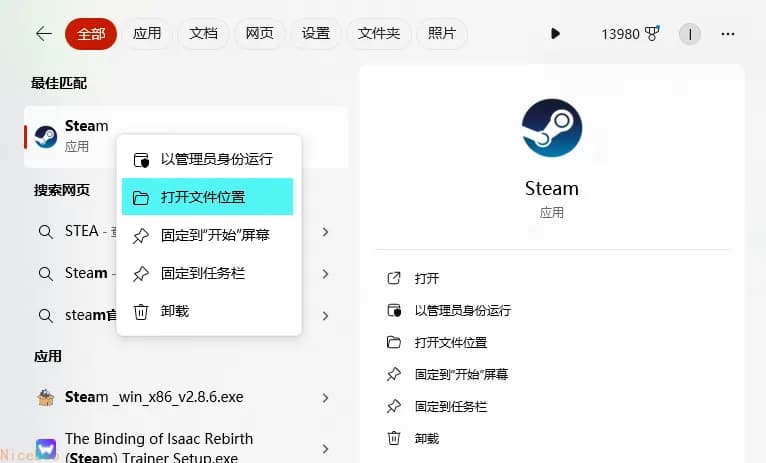Click the trash icon in the context menu
Viewport: 766px width, 463px height.
(x=141, y=312)
